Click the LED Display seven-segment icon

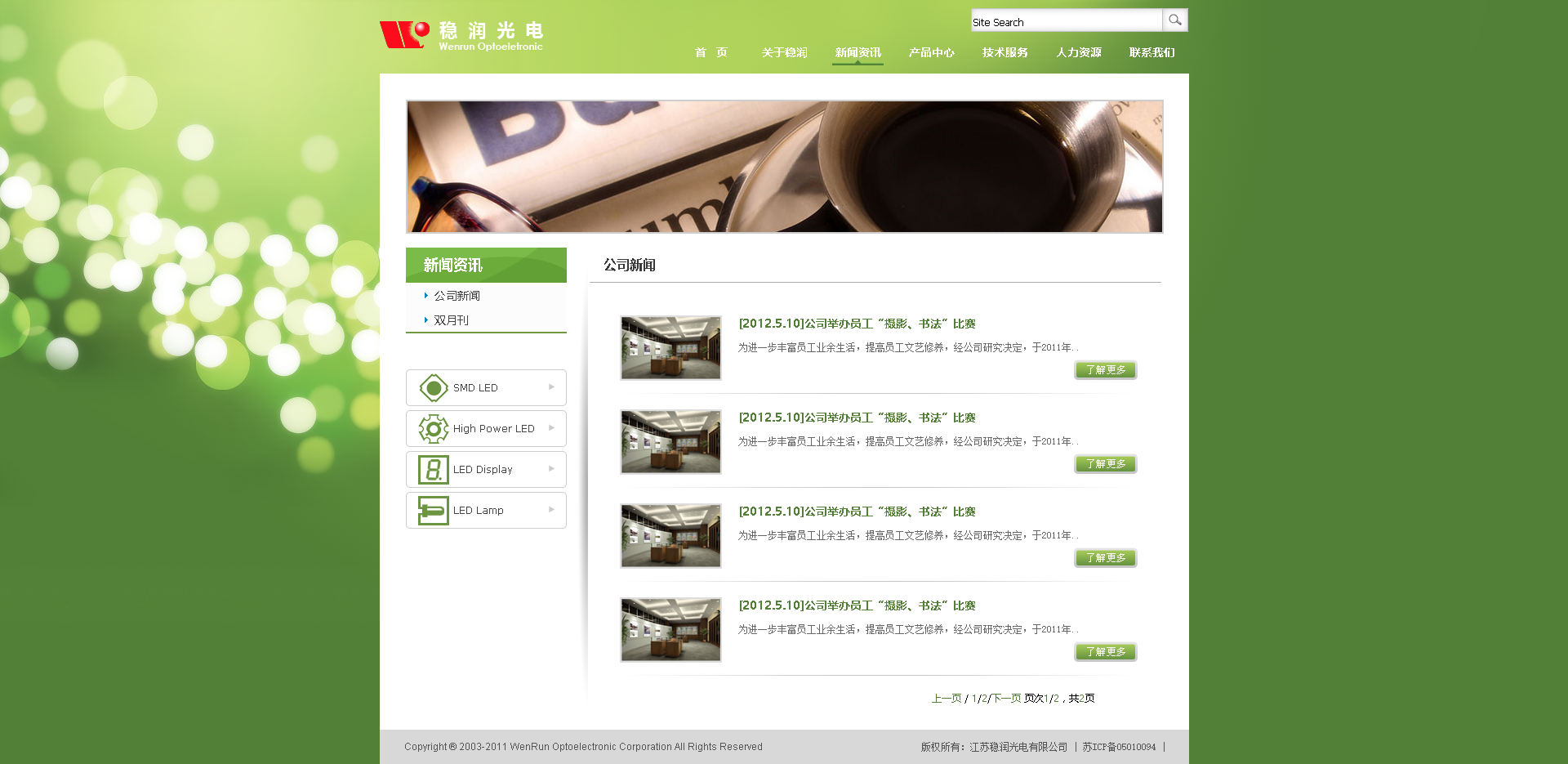(x=433, y=470)
